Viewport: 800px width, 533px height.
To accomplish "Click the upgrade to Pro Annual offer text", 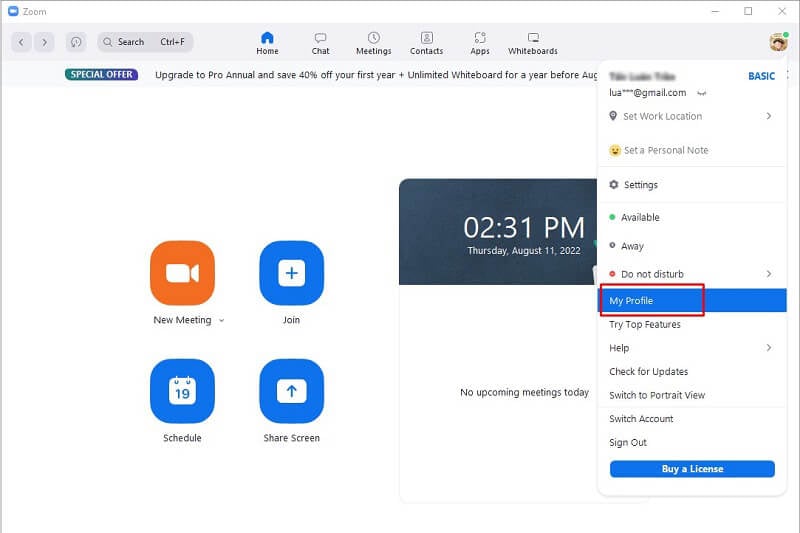I will [x=376, y=75].
